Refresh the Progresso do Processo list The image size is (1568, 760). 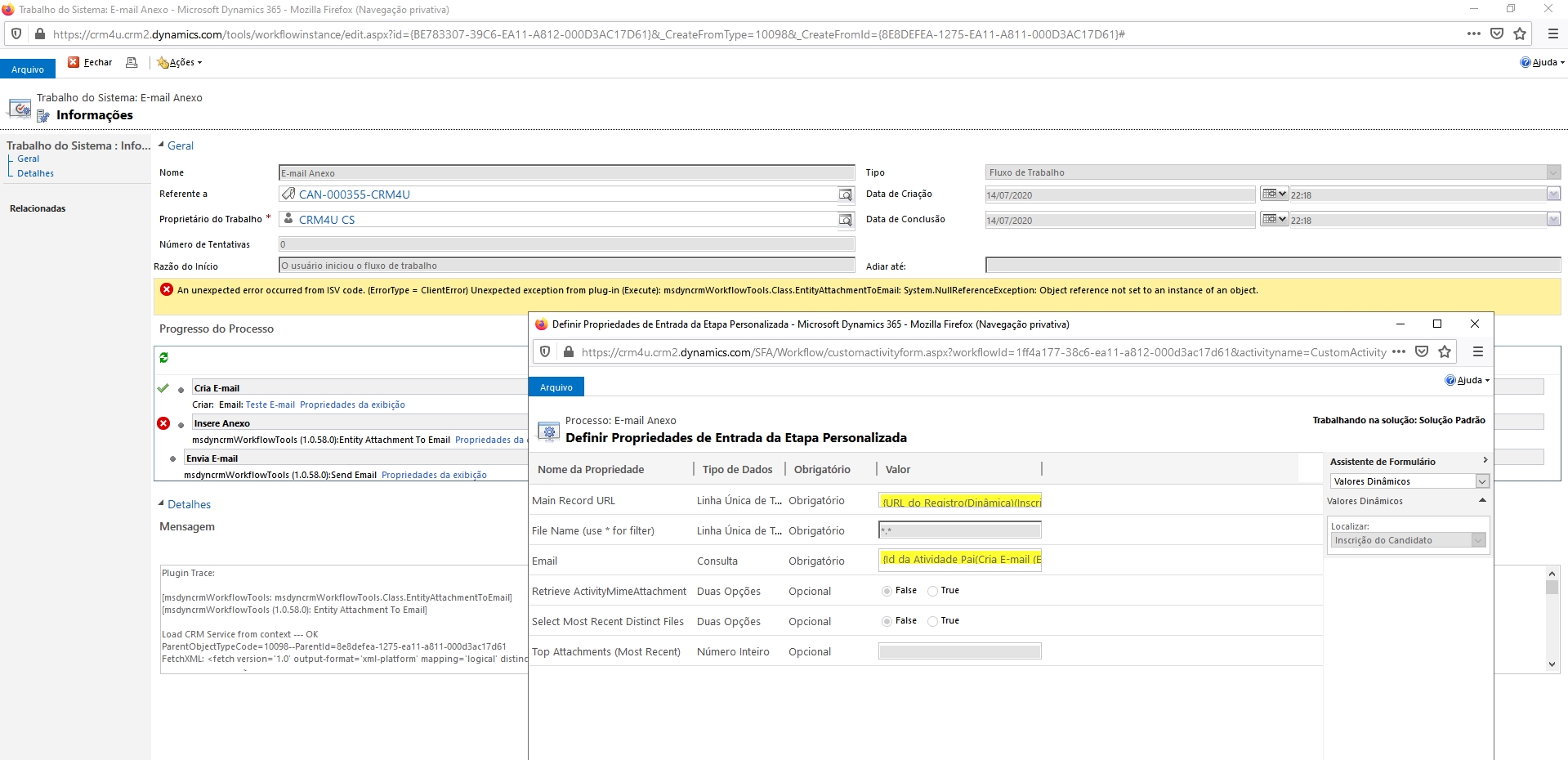(163, 358)
